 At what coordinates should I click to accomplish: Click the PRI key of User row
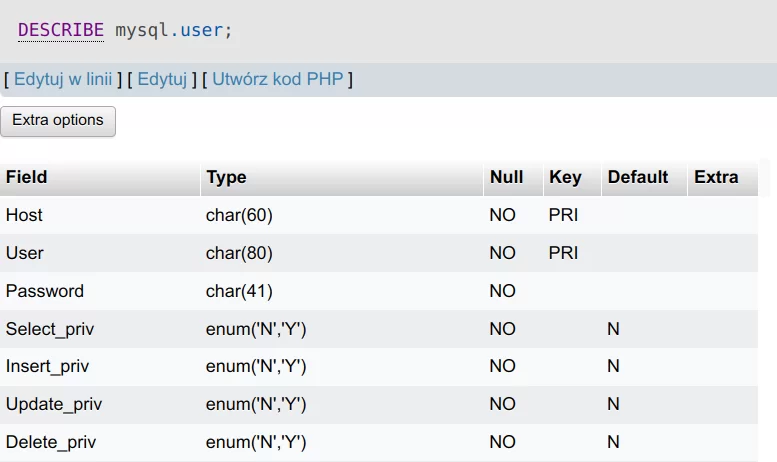[x=563, y=253]
